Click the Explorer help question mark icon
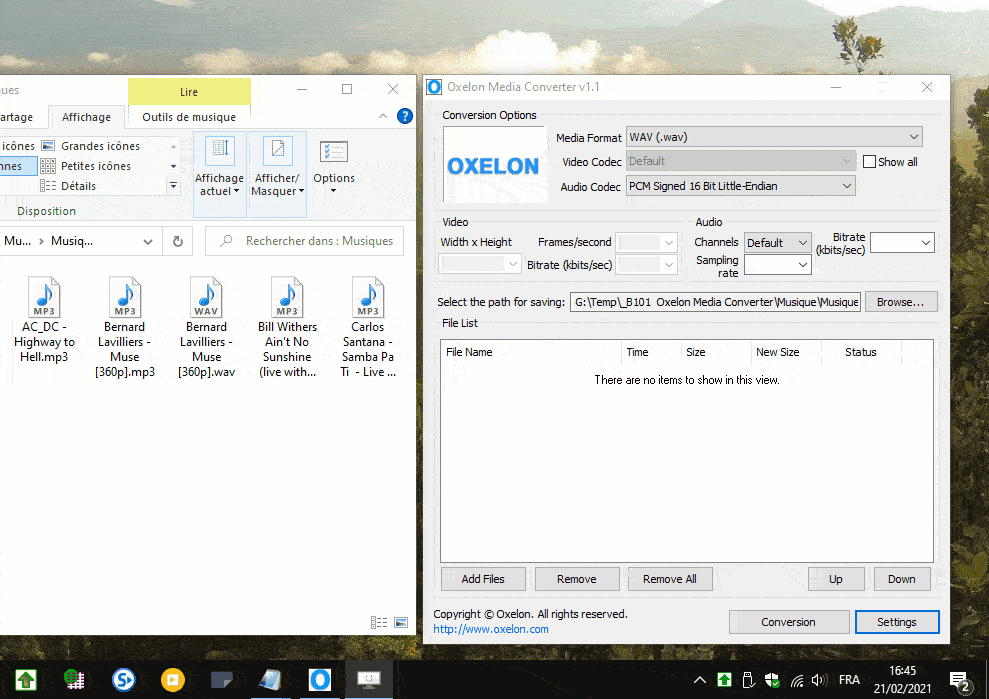Screen dimensions: 989x699 pos(405,116)
